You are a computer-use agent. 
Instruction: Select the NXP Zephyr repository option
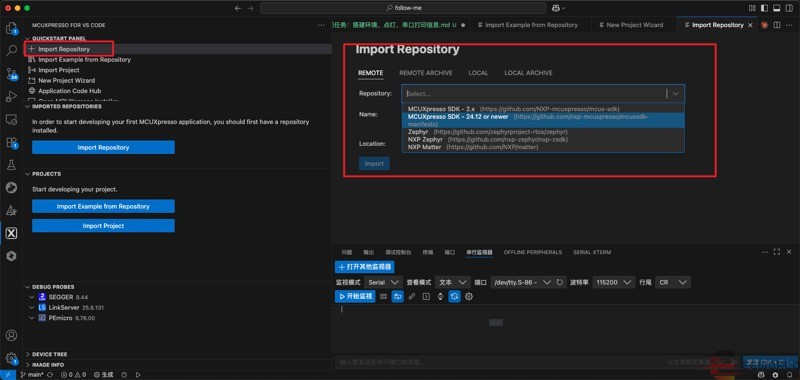543,139
